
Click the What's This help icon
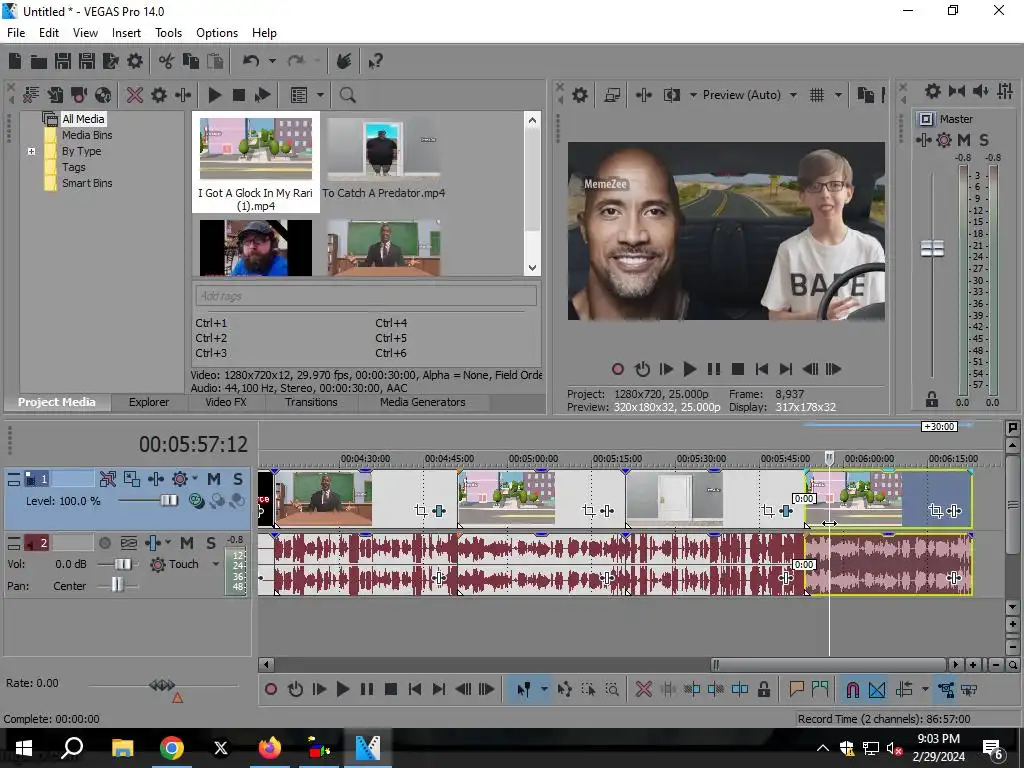[x=376, y=61]
